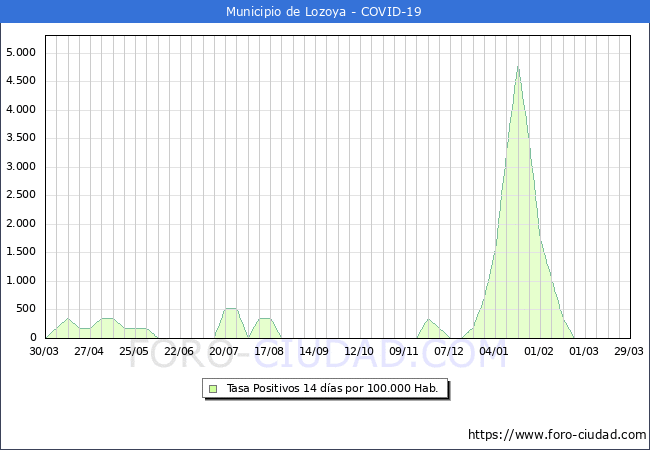This screenshot has width=650, height=450.
Task: Click y-axis label '4.000'
Action: pos(21,109)
